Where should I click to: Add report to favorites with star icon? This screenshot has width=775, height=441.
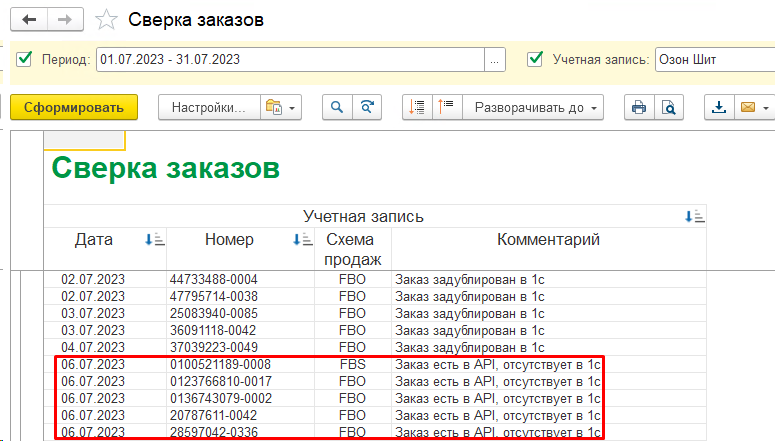106,20
